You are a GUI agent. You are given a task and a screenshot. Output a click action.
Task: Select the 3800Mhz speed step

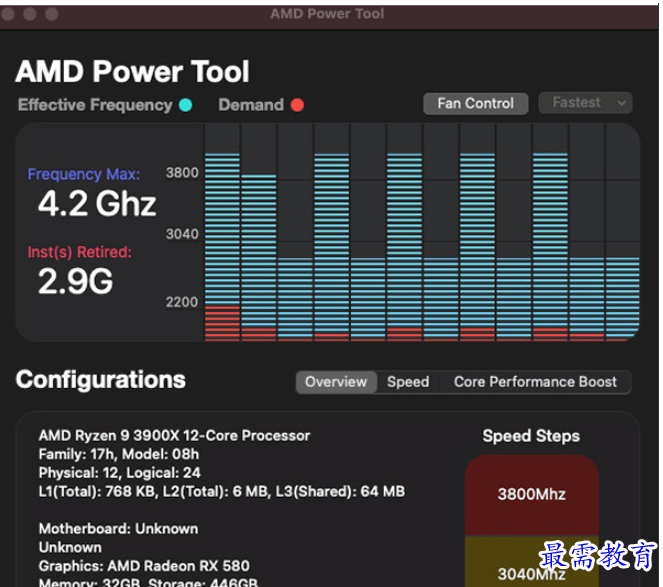[x=531, y=494]
